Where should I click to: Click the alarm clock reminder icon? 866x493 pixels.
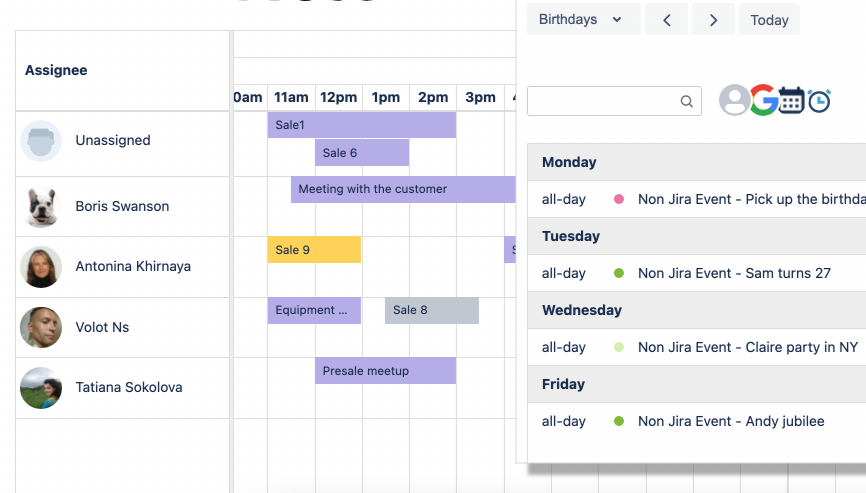[x=819, y=100]
